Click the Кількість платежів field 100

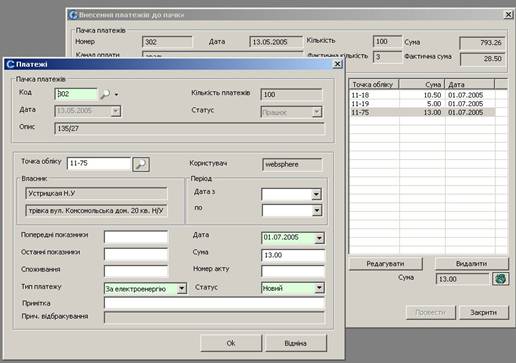click(x=291, y=95)
